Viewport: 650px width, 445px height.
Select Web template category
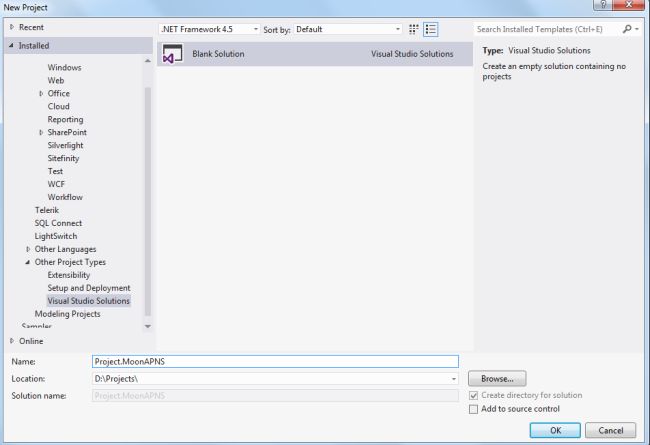tap(56, 80)
